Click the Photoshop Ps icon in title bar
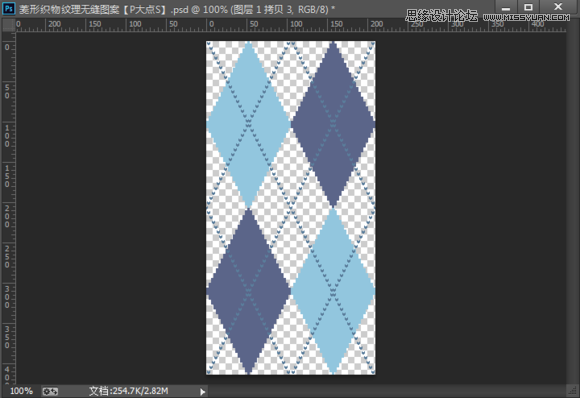Screen dimensions: 580x398 click(9, 8)
